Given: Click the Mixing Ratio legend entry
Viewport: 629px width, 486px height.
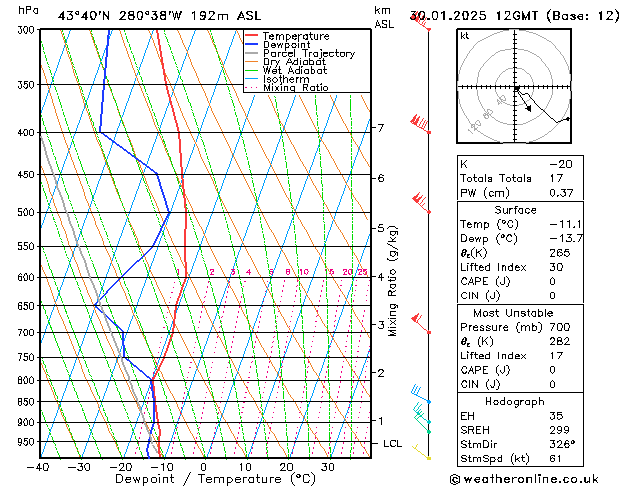Looking at the screenshot, I should [287, 88].
